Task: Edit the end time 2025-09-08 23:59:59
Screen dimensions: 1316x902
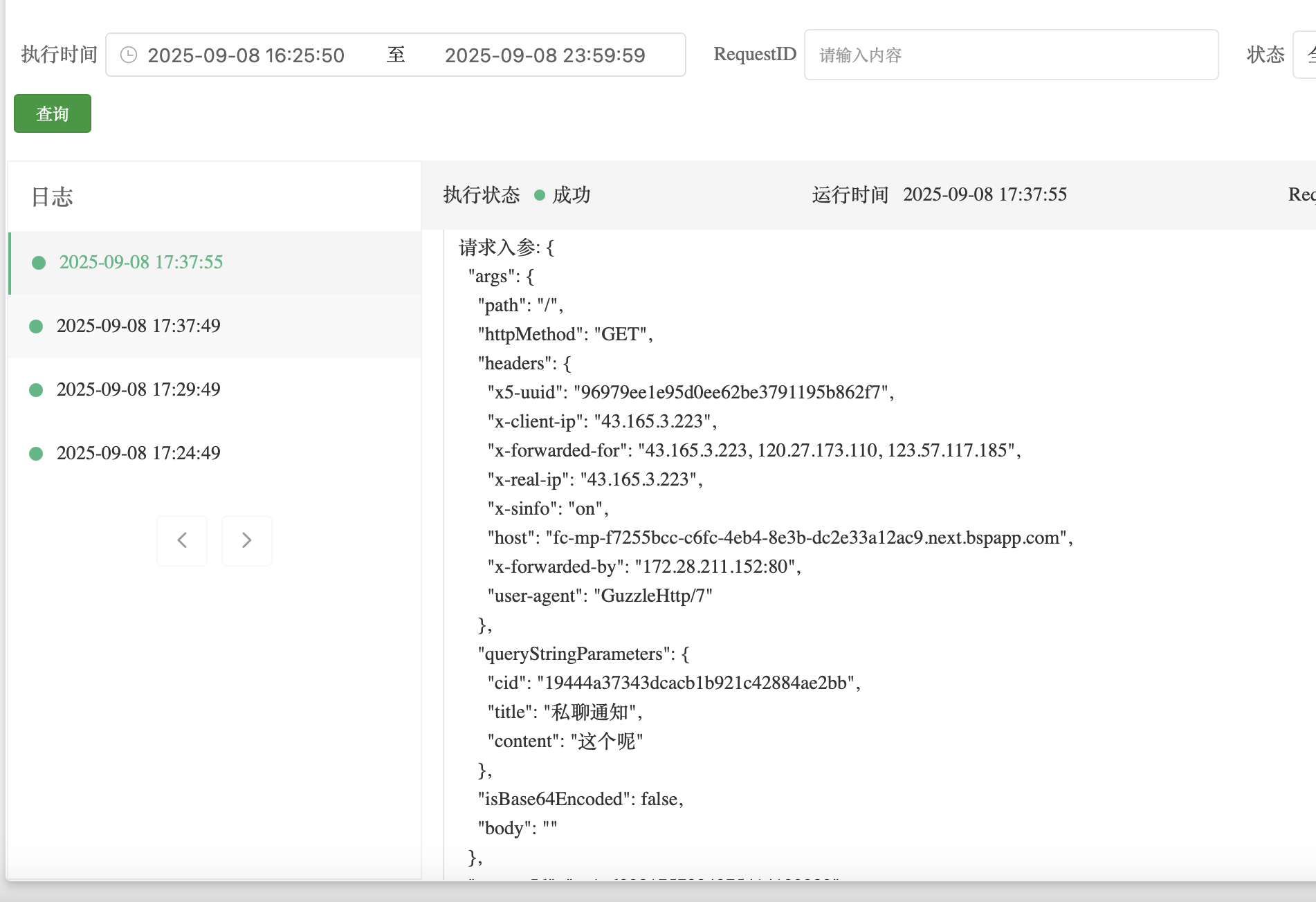Action: [545, 55]
